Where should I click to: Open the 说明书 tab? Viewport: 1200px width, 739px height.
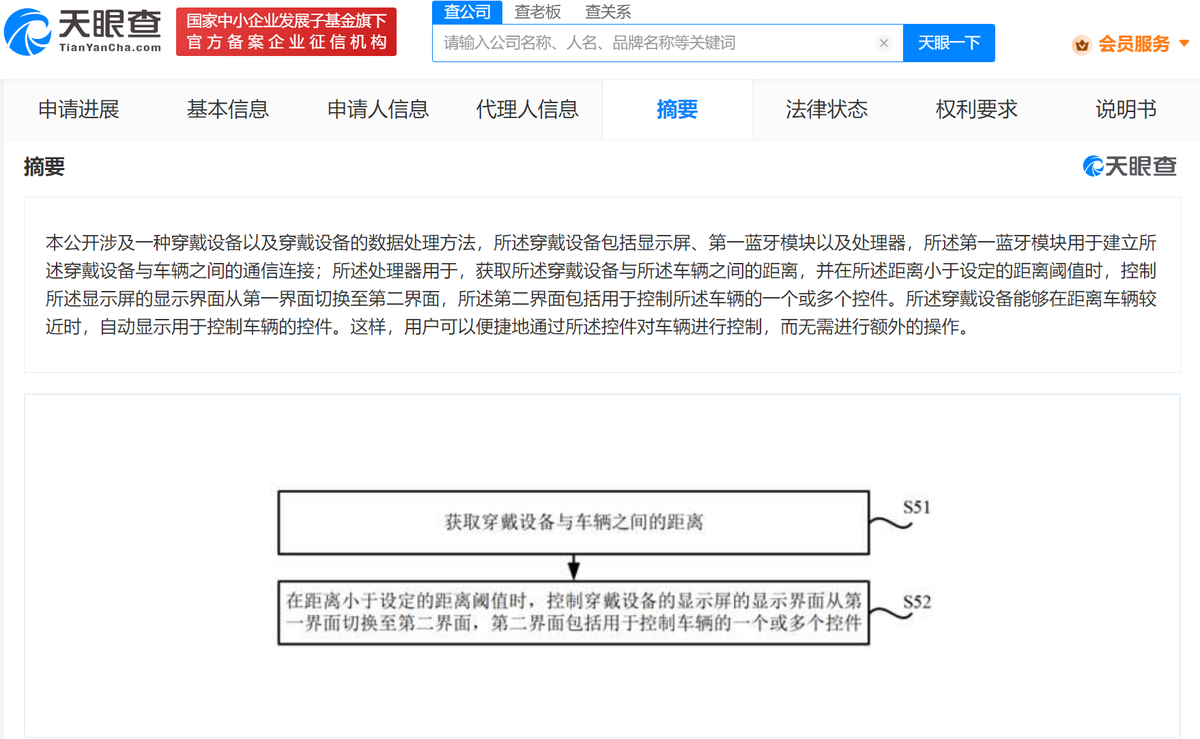pyautogui.click(x=1126, y=110)
